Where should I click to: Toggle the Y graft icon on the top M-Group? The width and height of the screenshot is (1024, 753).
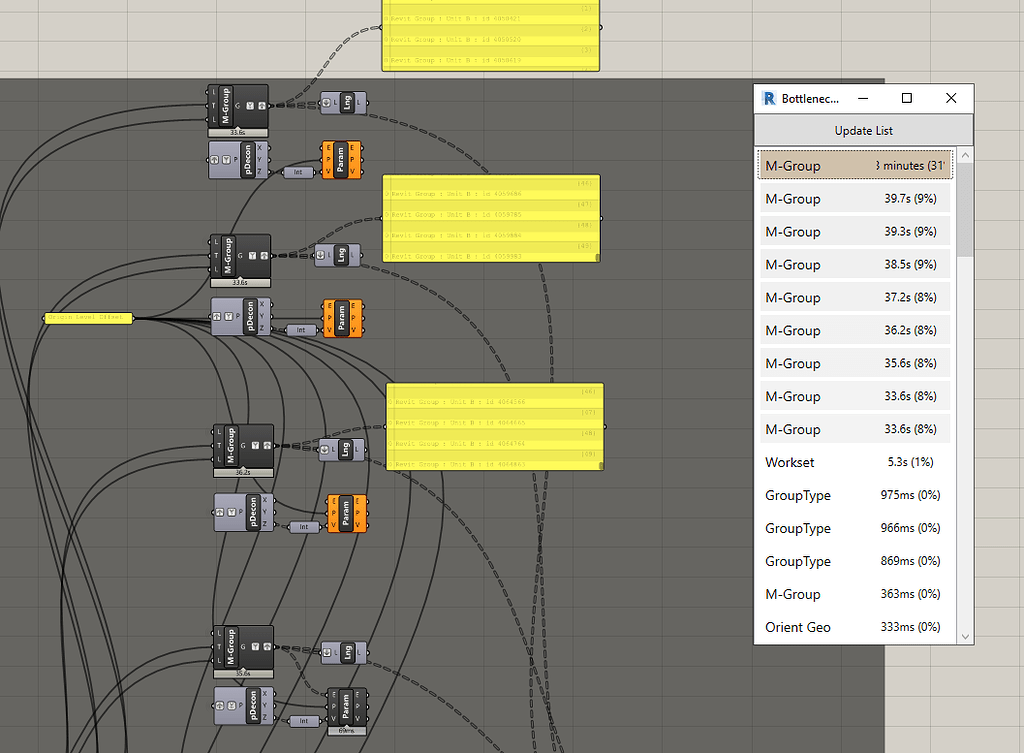[x=250, y=105]
